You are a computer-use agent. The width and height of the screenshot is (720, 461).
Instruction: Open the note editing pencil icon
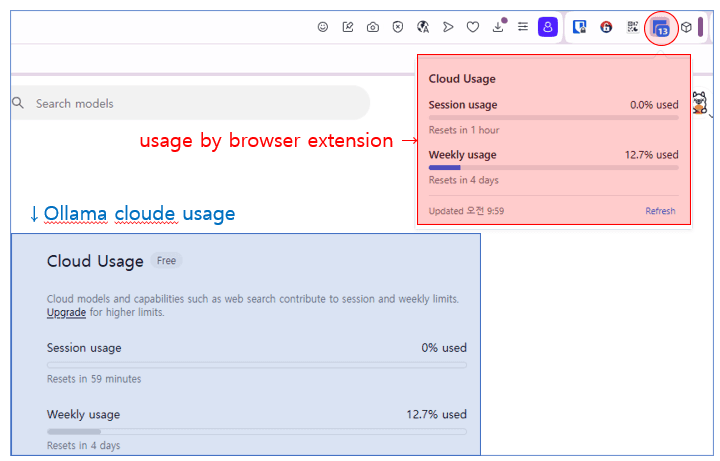point(348,27)
